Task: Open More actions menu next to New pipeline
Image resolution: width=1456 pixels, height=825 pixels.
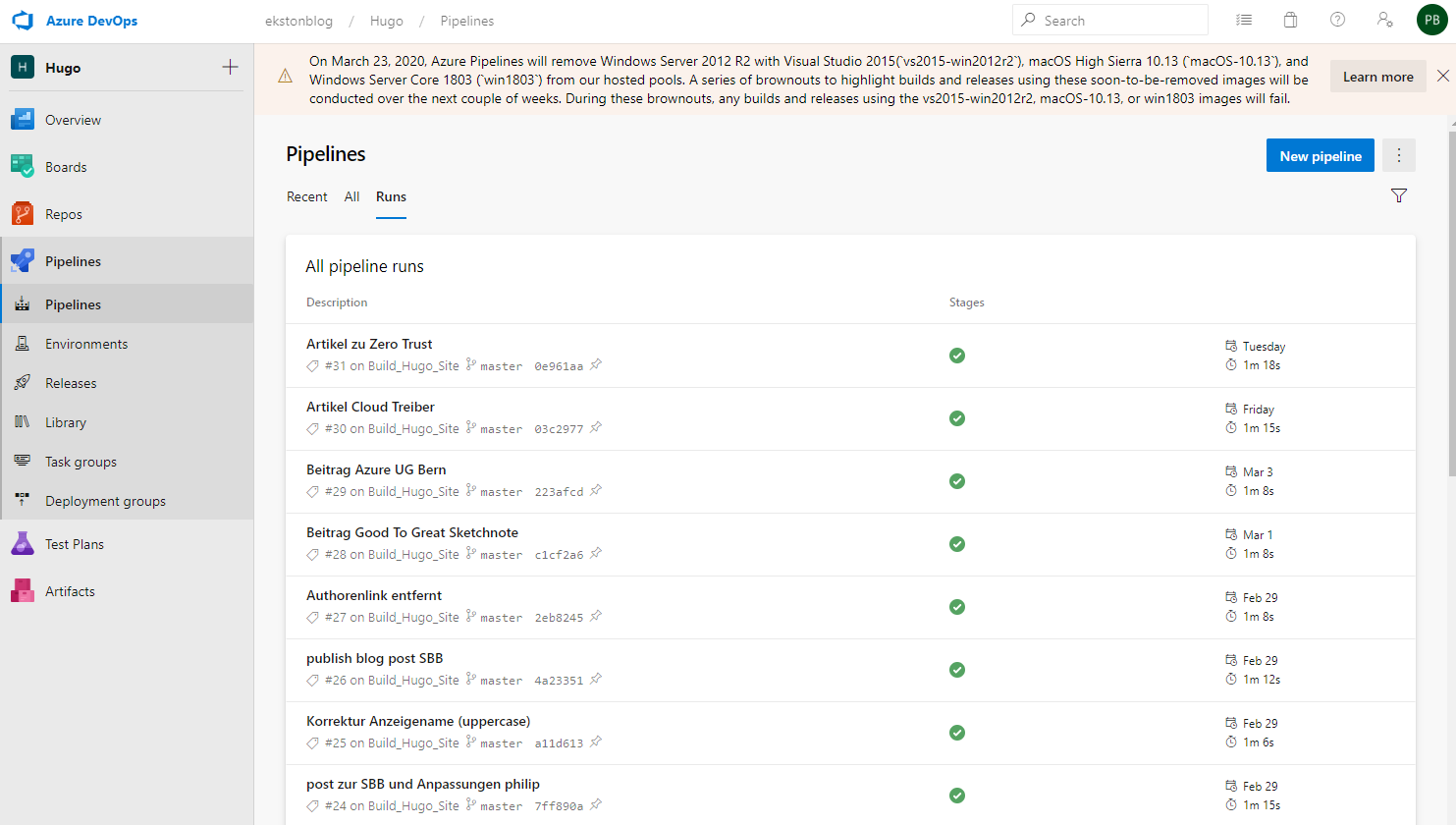Action: (1399, 155)
